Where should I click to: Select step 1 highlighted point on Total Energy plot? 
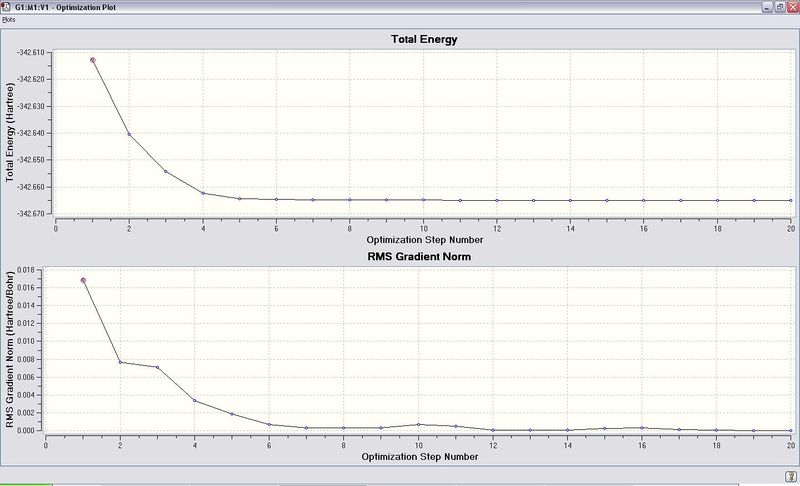93,60
